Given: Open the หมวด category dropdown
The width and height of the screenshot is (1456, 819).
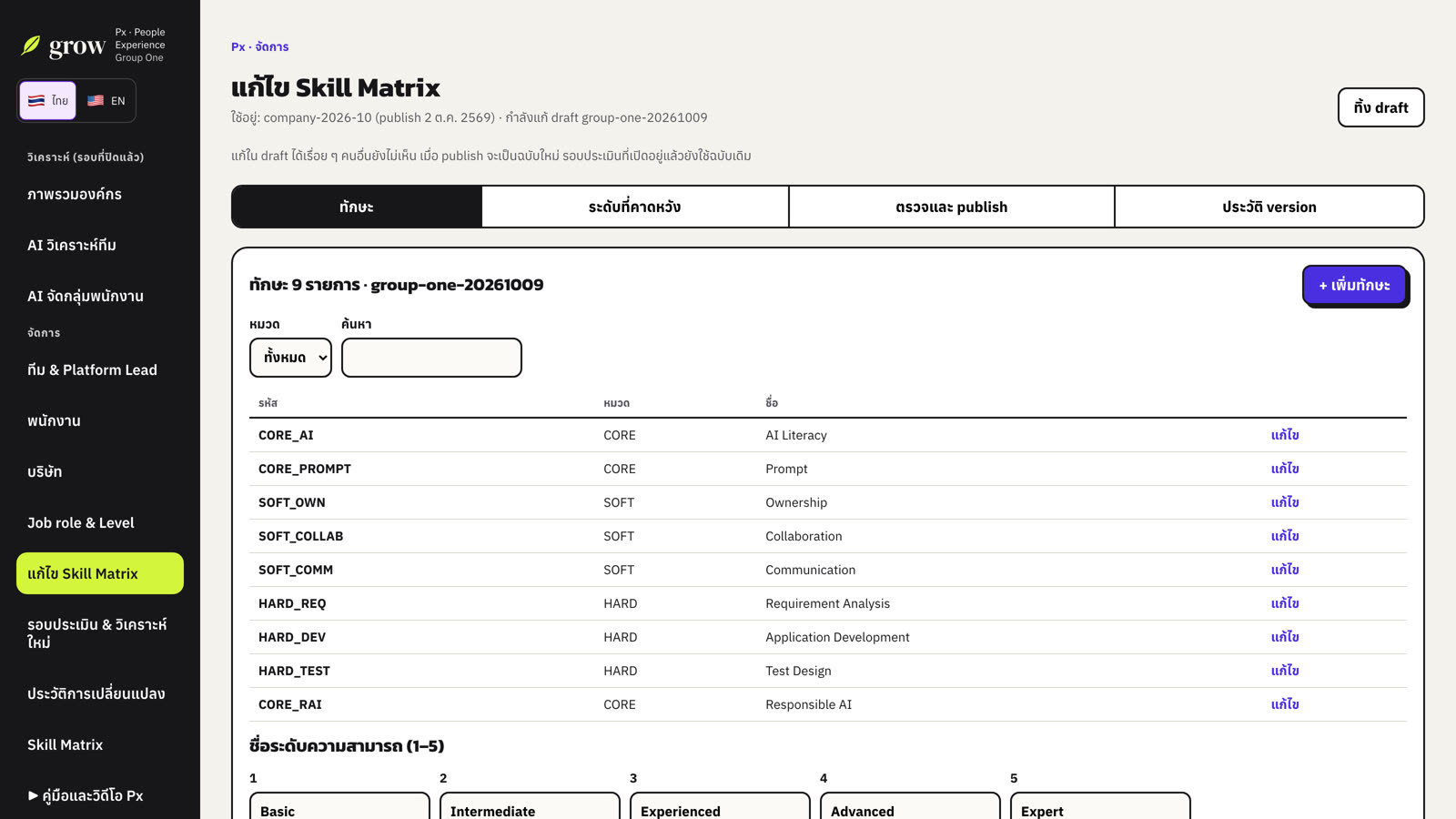Looking at the screenshot, I should [x=290, y=358].
